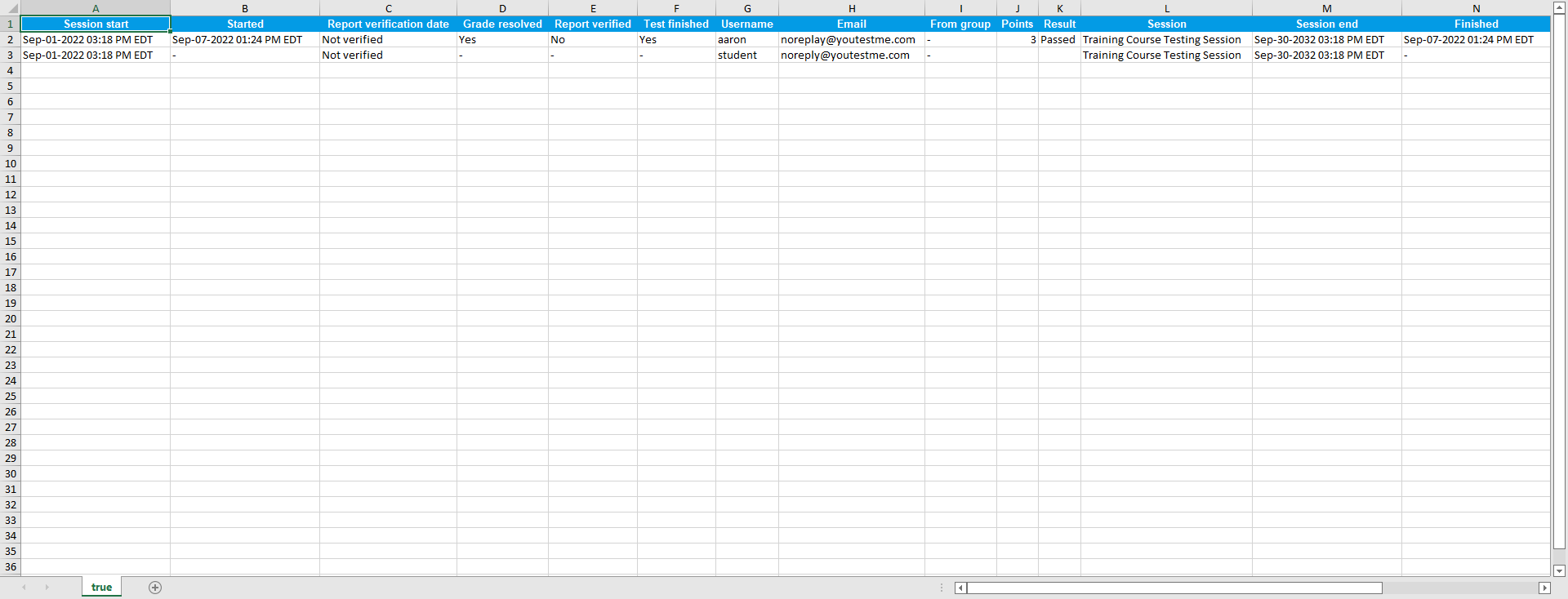1568x599 pixels.
Task: Select row 1 by its row number
Action: pyautogui.click(x=11, y=24)
